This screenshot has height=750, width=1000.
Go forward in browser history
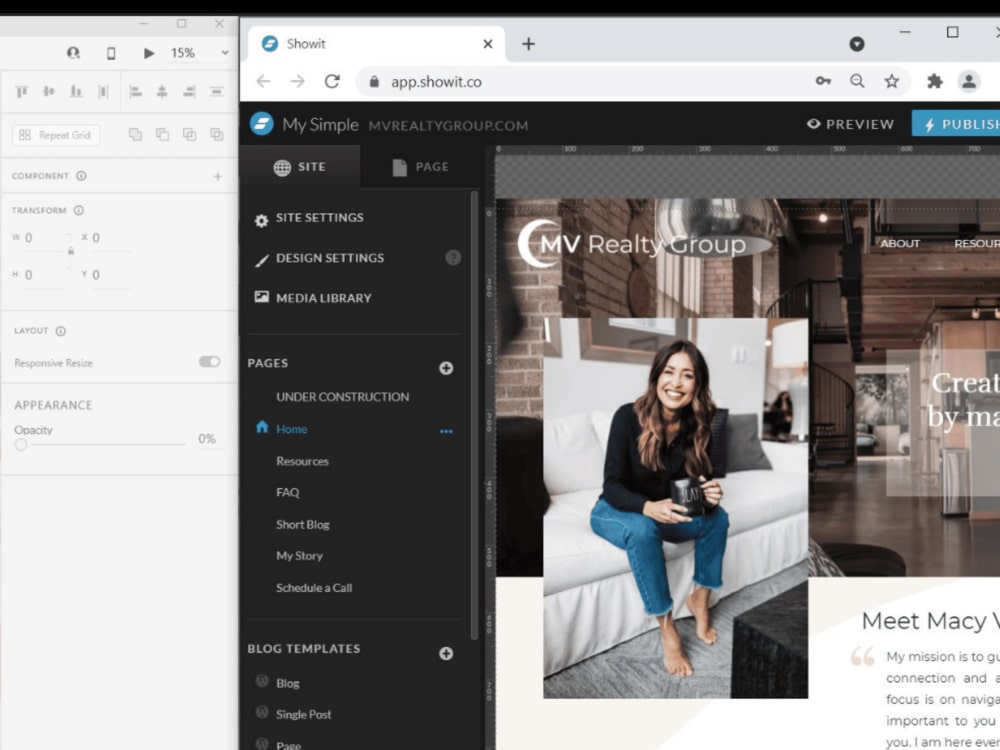click(297, 81)
